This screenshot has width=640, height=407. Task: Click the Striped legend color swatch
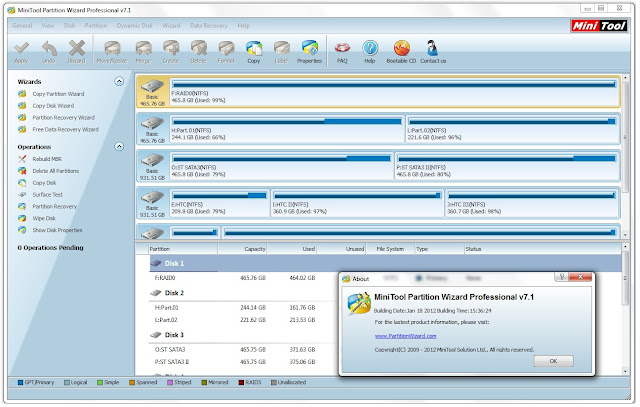(170, 383)
